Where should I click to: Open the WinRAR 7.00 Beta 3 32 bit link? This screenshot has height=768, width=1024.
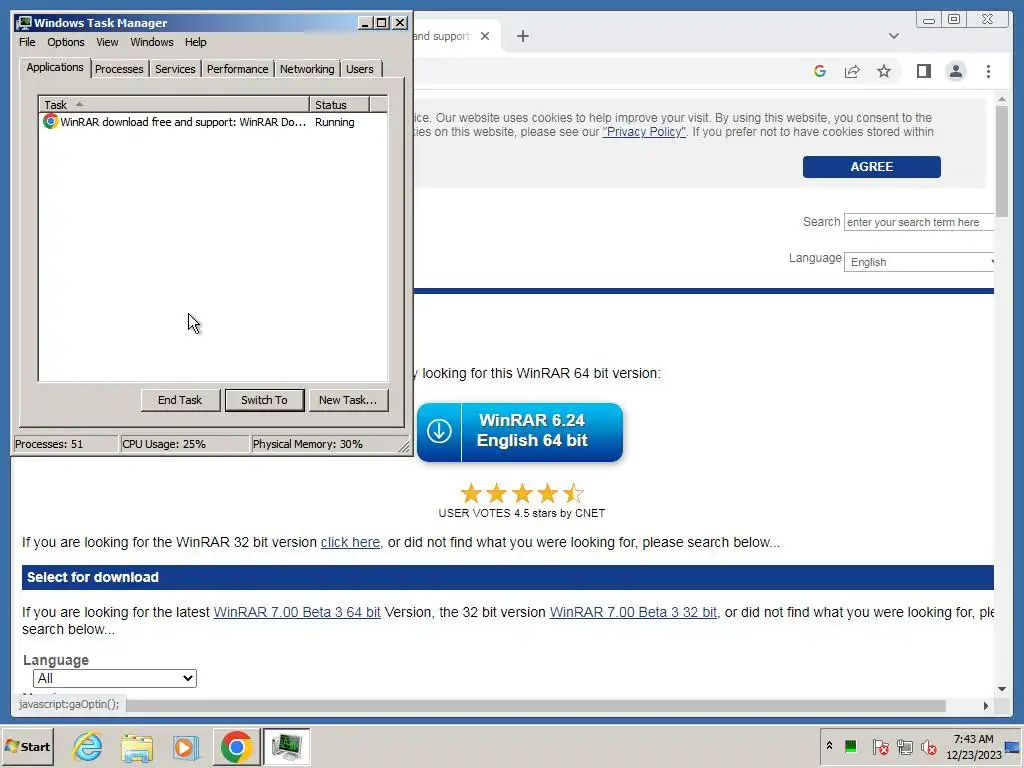[633, 612]
